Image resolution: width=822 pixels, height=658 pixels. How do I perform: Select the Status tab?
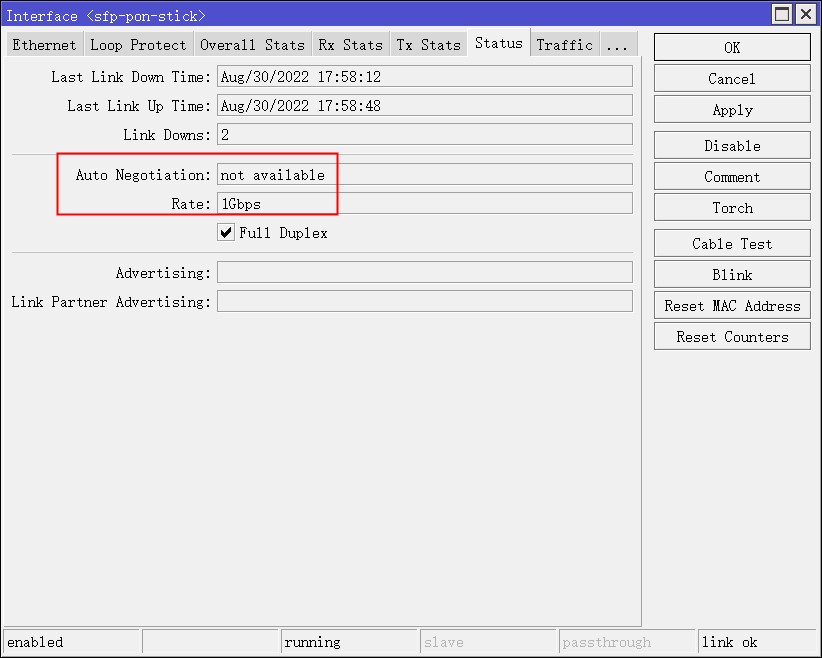tap(499, 43)
